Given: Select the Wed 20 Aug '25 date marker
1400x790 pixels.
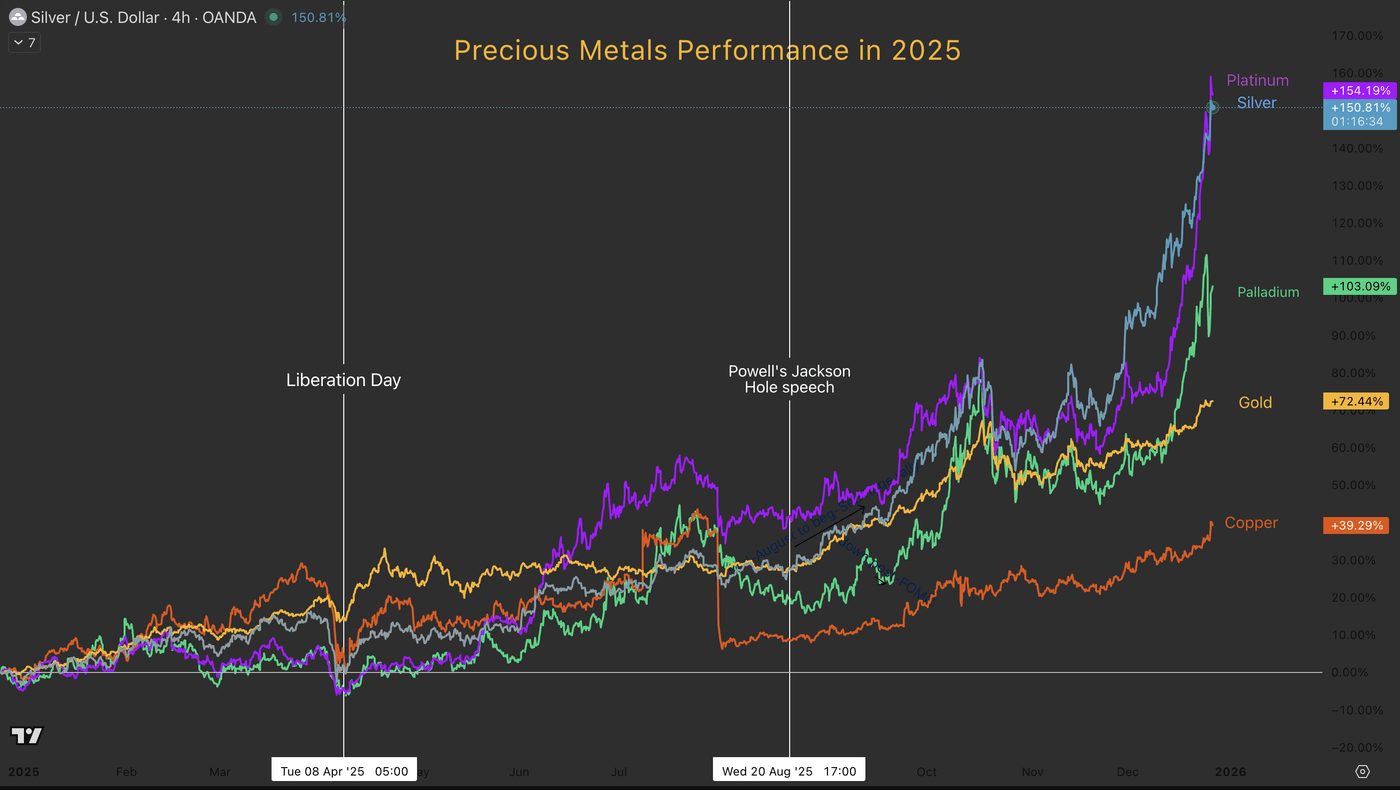Looking at the screenshot, I should tap(788, 770).
